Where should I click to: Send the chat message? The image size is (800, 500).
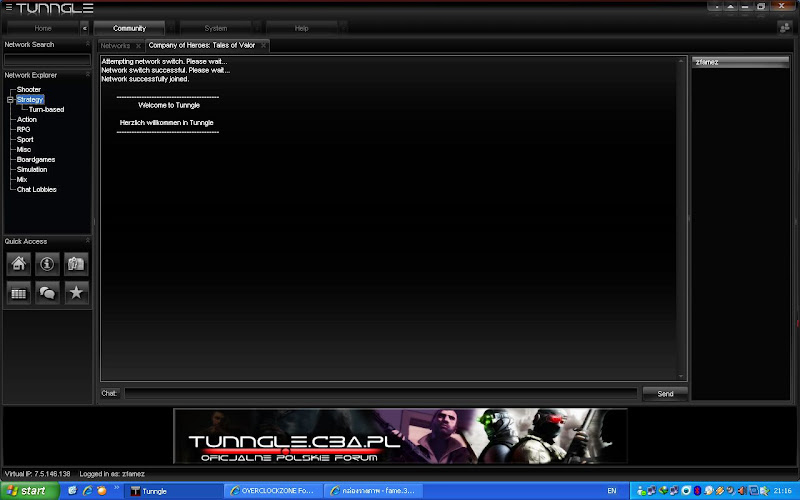pyautogui.click(x=665, y=393)
